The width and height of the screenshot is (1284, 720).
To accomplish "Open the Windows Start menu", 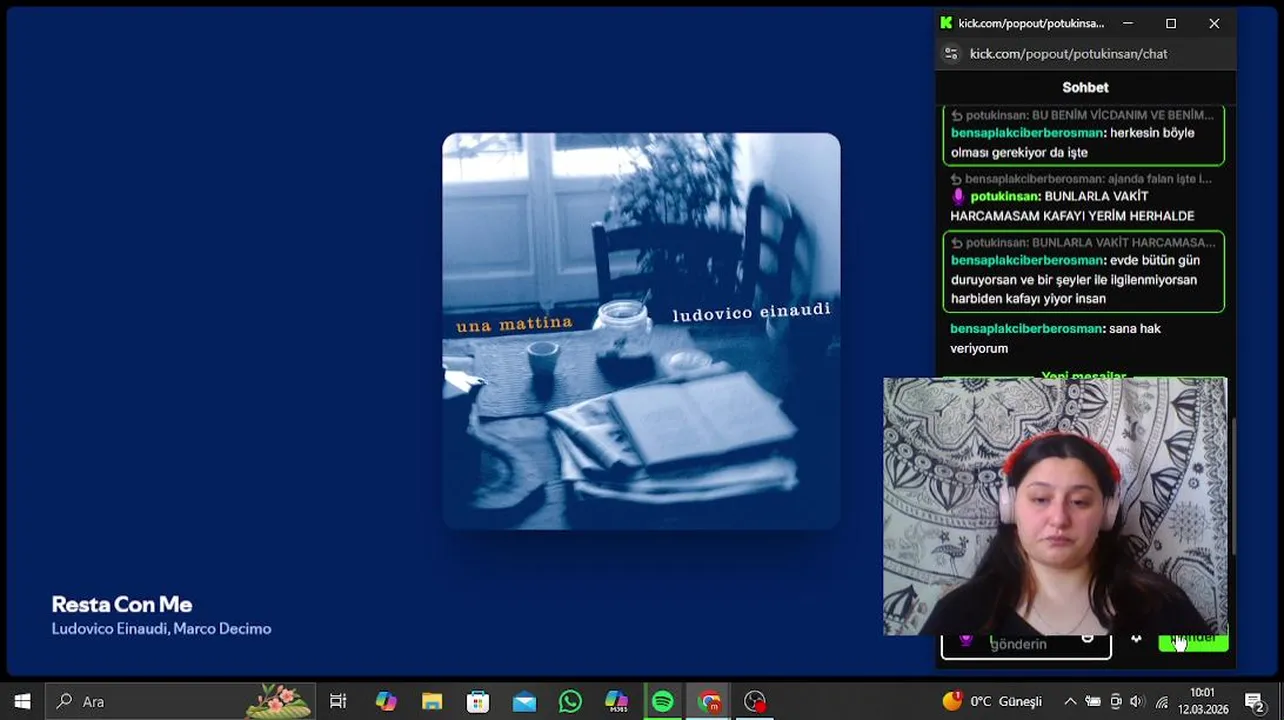I will point(22,701).
